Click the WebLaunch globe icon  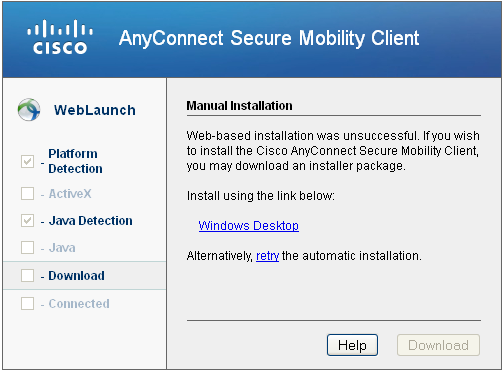point(29,110)
